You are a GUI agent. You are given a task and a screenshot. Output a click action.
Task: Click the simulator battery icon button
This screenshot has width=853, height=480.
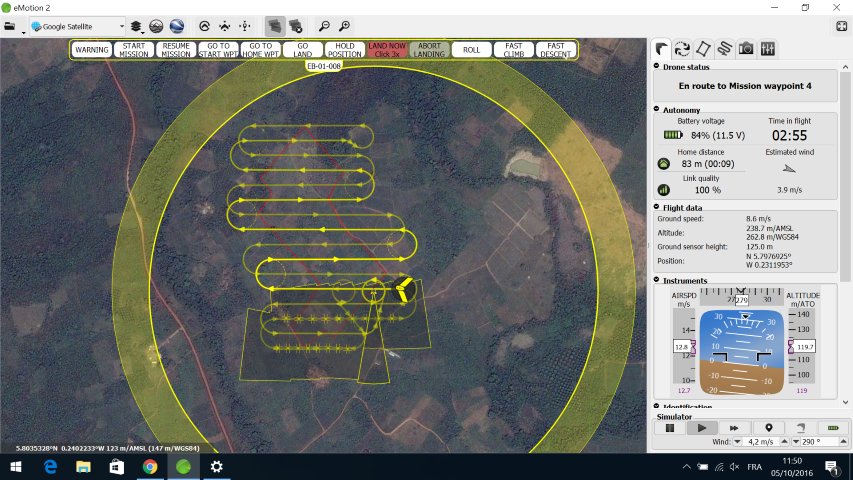coord(832,428)
